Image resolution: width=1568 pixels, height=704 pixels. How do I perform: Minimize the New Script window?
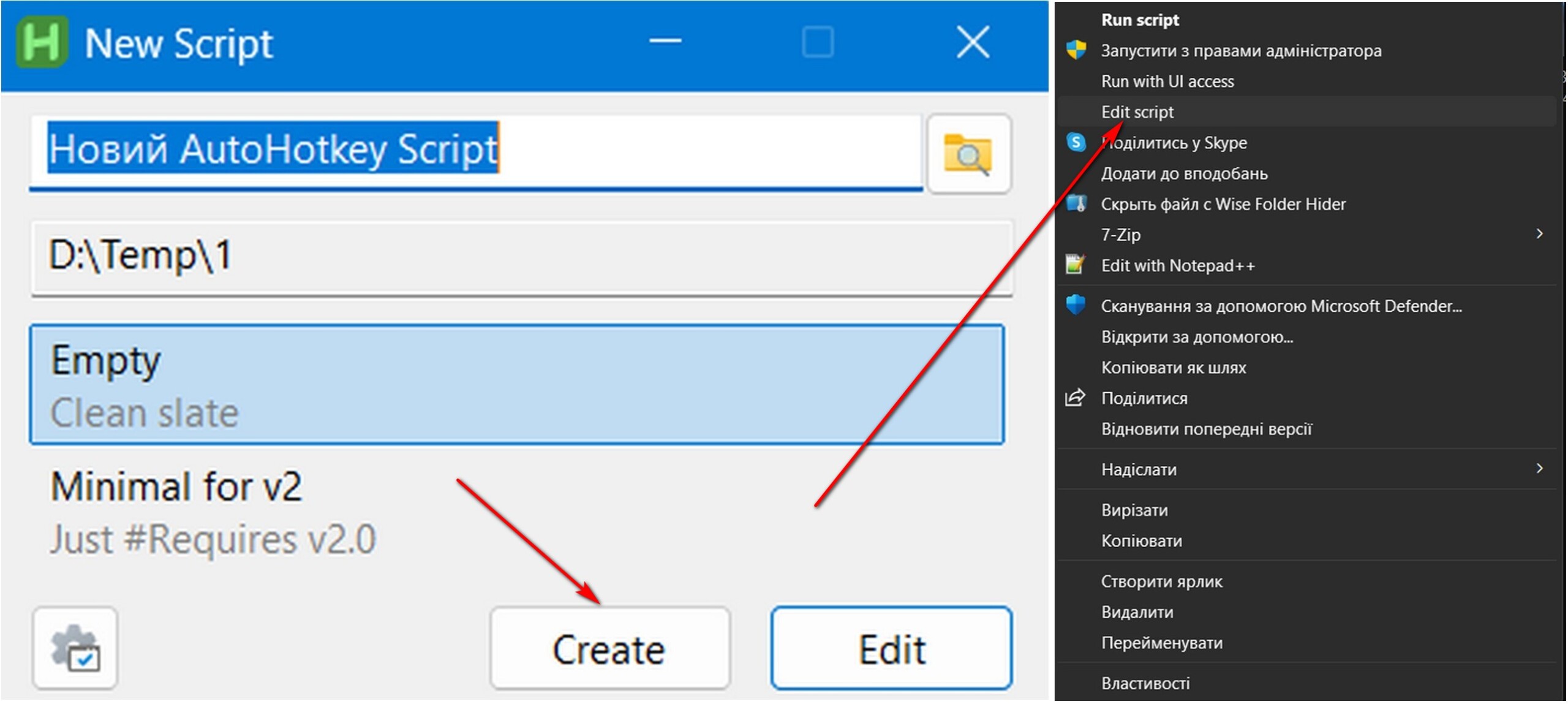(x=665, y=42)
